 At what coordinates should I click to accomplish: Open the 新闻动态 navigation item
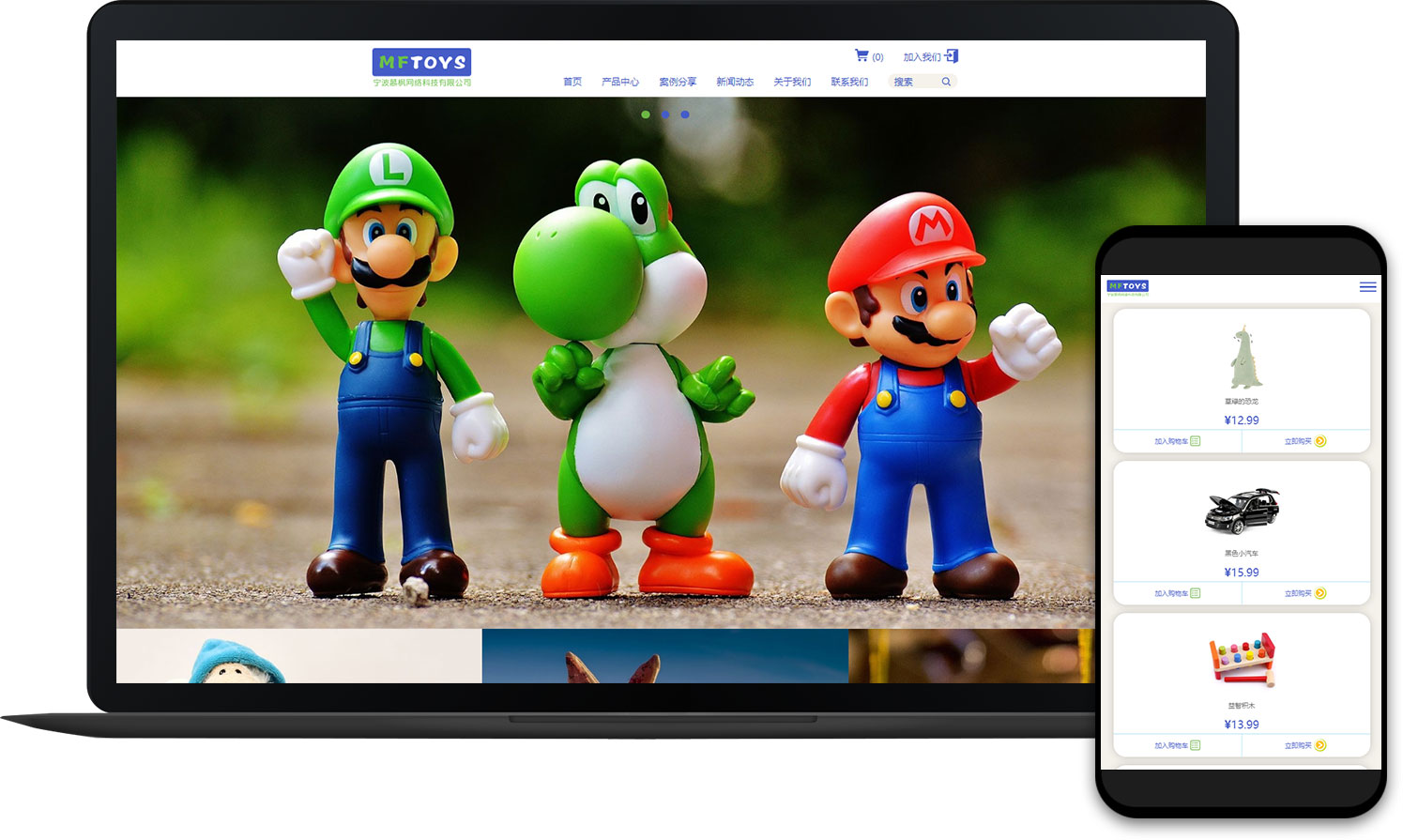click(x=735, y=83)
